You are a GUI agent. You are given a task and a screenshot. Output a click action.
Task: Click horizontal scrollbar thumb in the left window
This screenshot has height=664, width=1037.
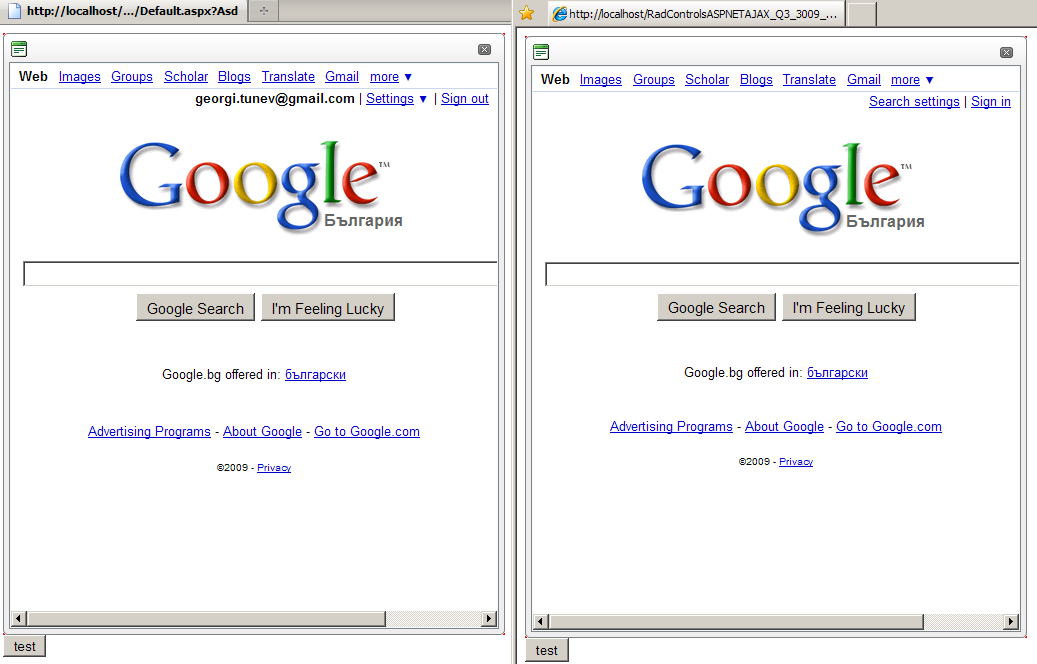(x=206, y=619)
